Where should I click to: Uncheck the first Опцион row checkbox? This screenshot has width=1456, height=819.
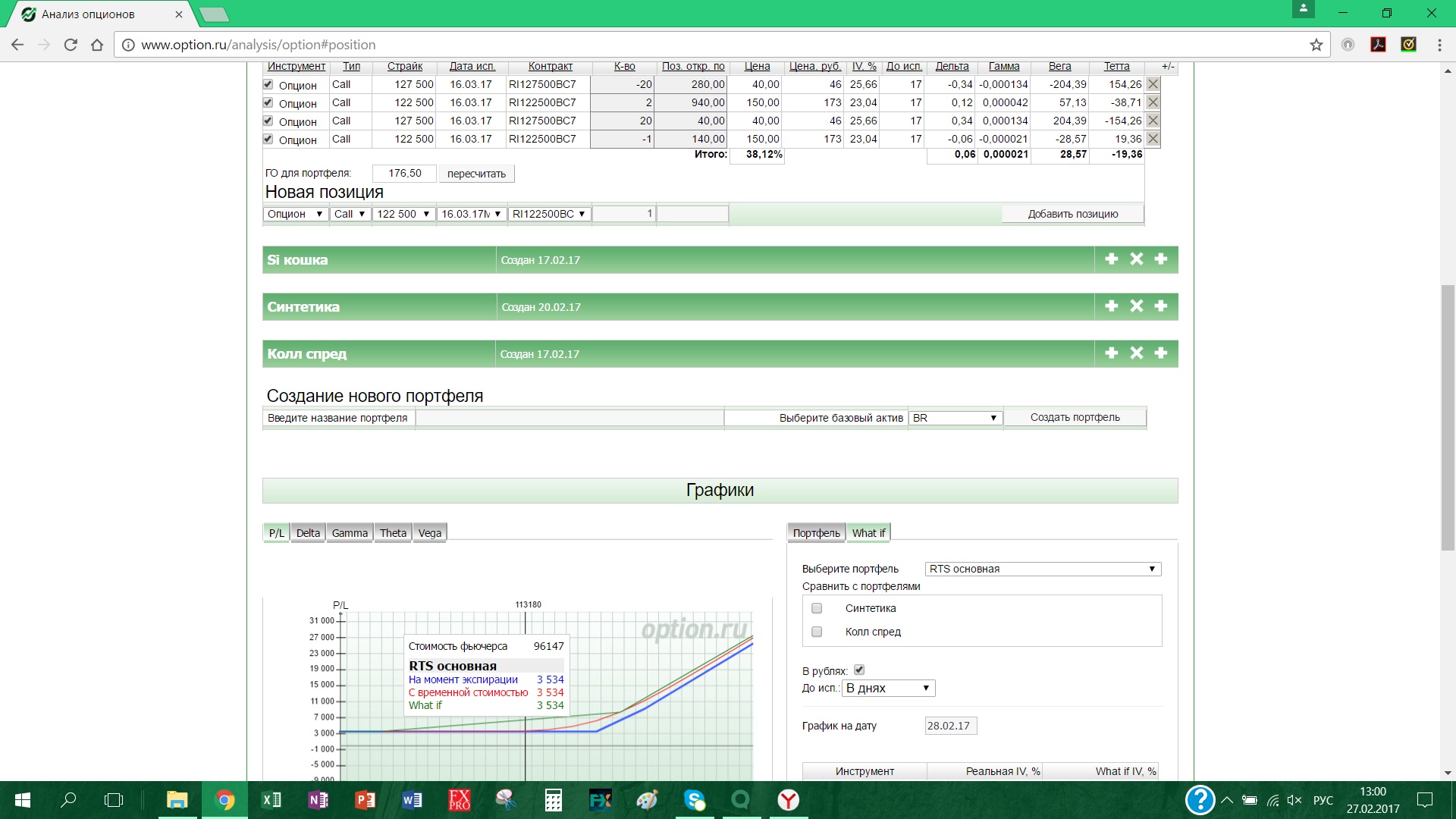tap(268, 84)
